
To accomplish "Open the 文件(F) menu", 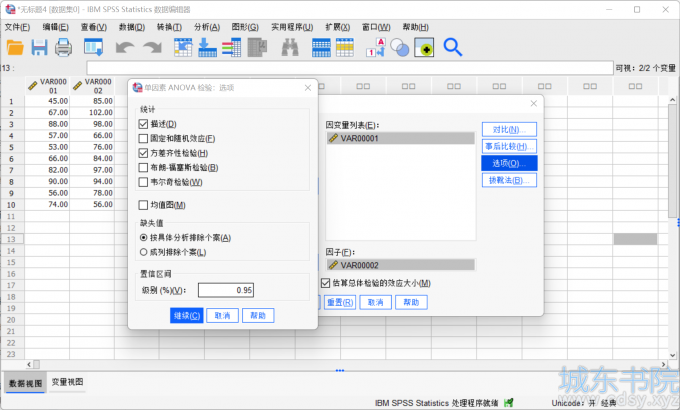I will coord(17,27).
